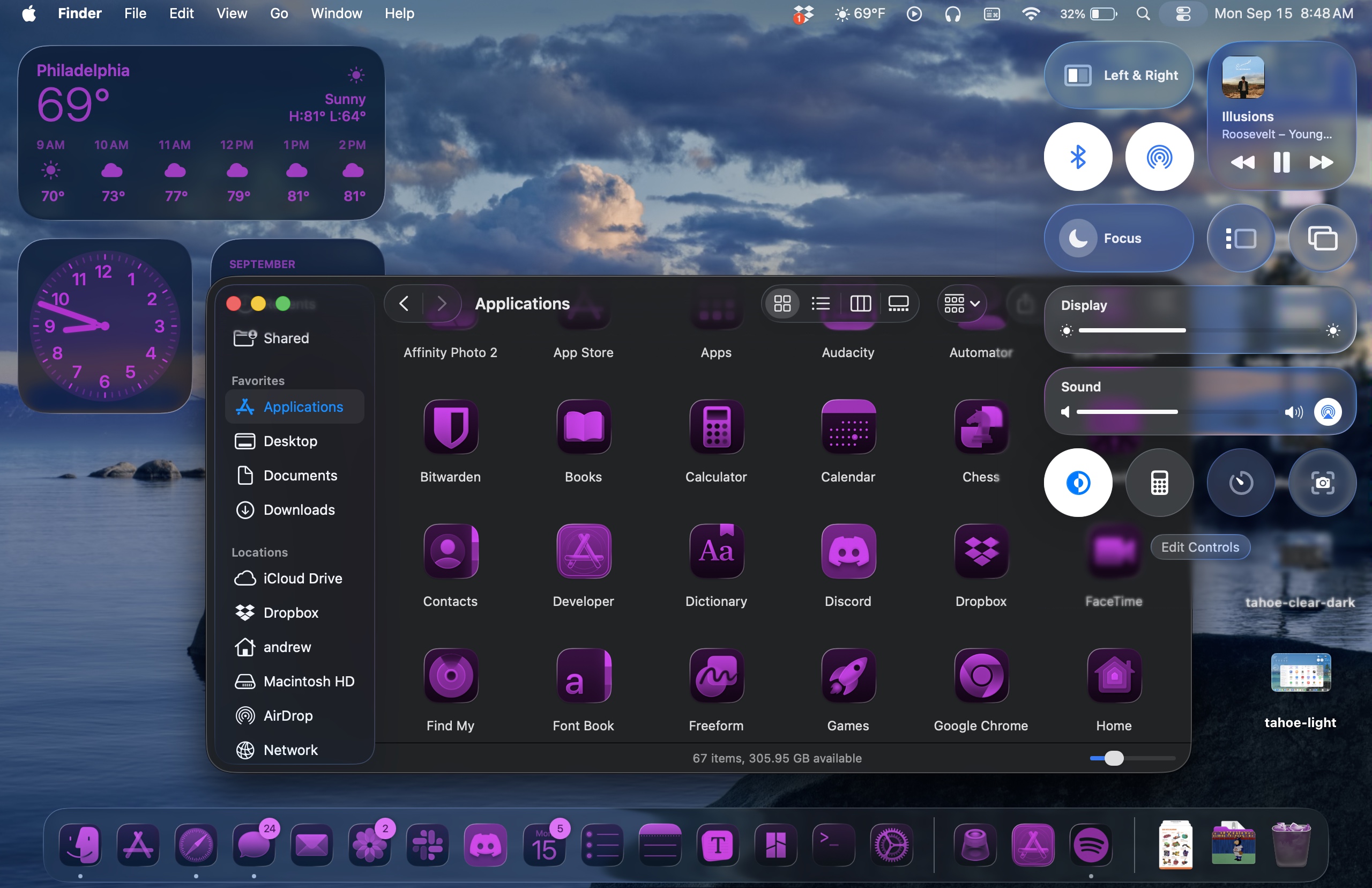Open the View menu in the menu bar
The image size is (1372, 888).
click(232, 13)
